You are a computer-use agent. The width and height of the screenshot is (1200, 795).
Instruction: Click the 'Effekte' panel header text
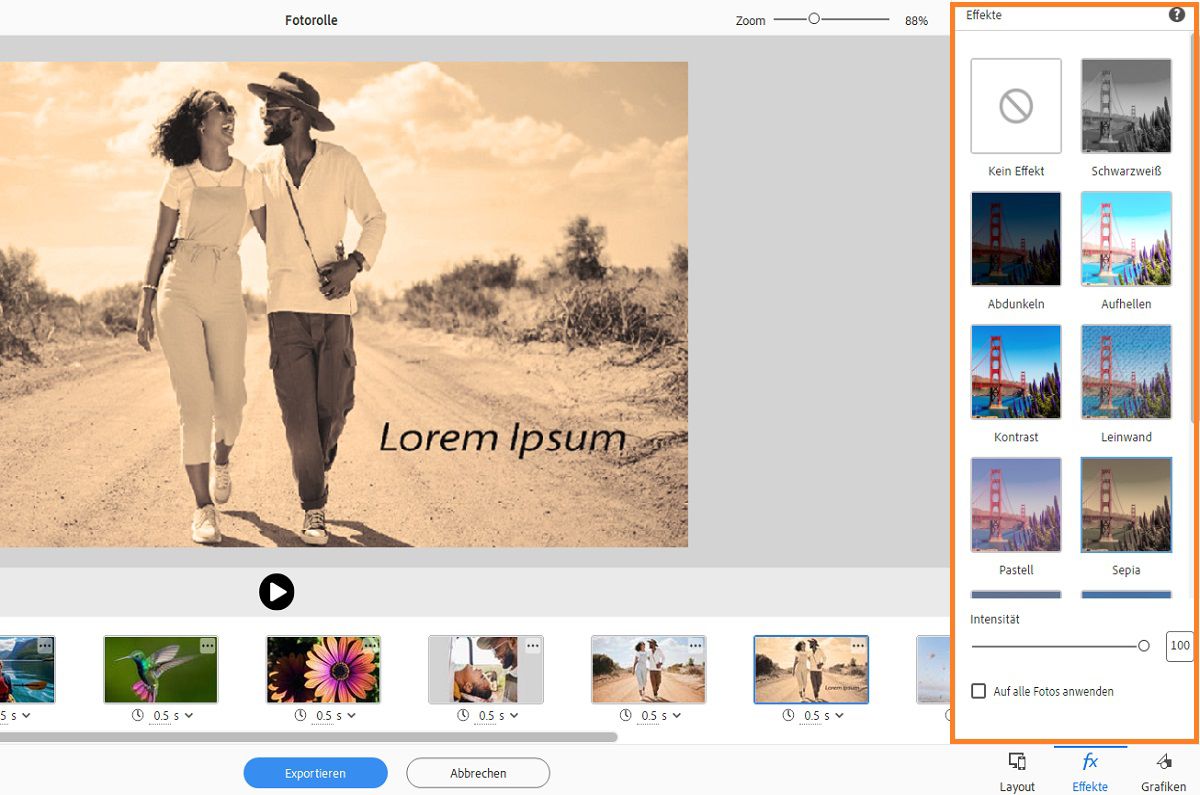(x=984, y=15)
